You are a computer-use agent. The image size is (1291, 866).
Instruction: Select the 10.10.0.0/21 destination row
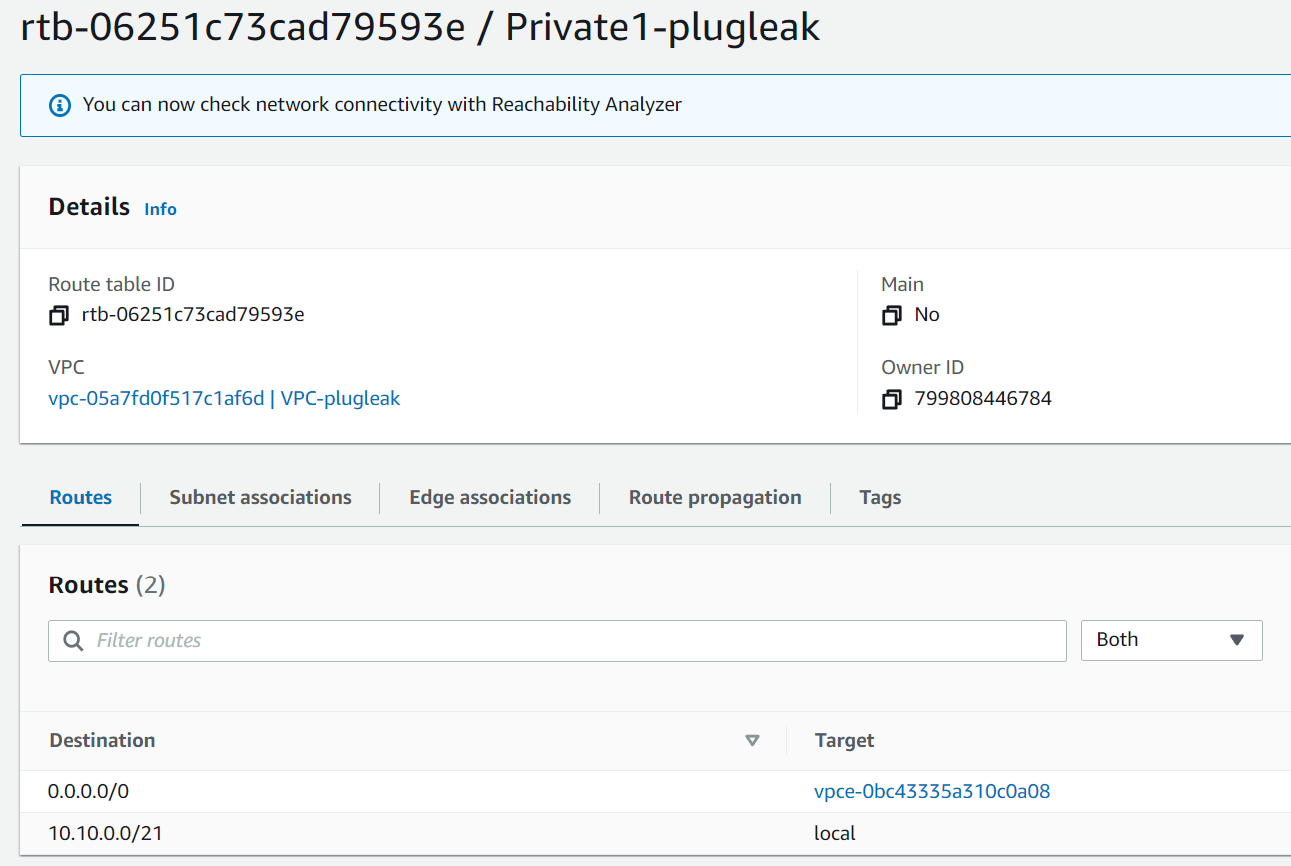click(105, 833)
